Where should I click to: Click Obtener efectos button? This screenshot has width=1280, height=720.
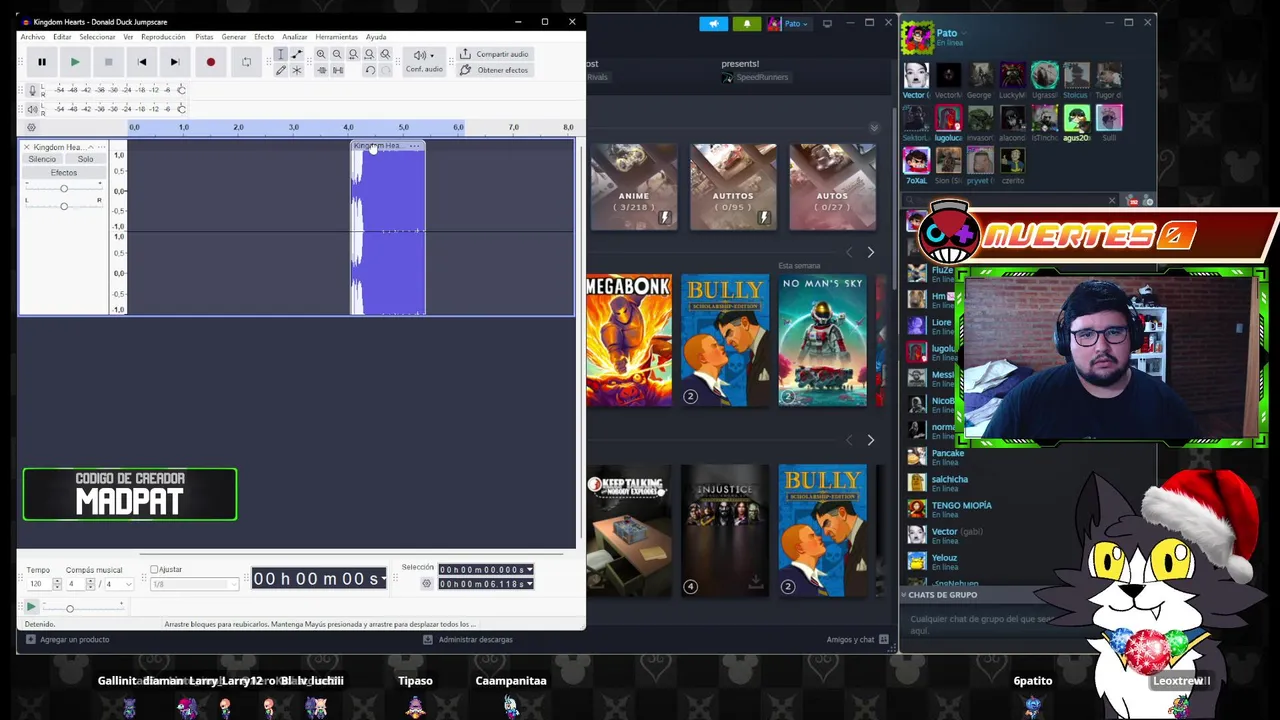coord(494,70)
